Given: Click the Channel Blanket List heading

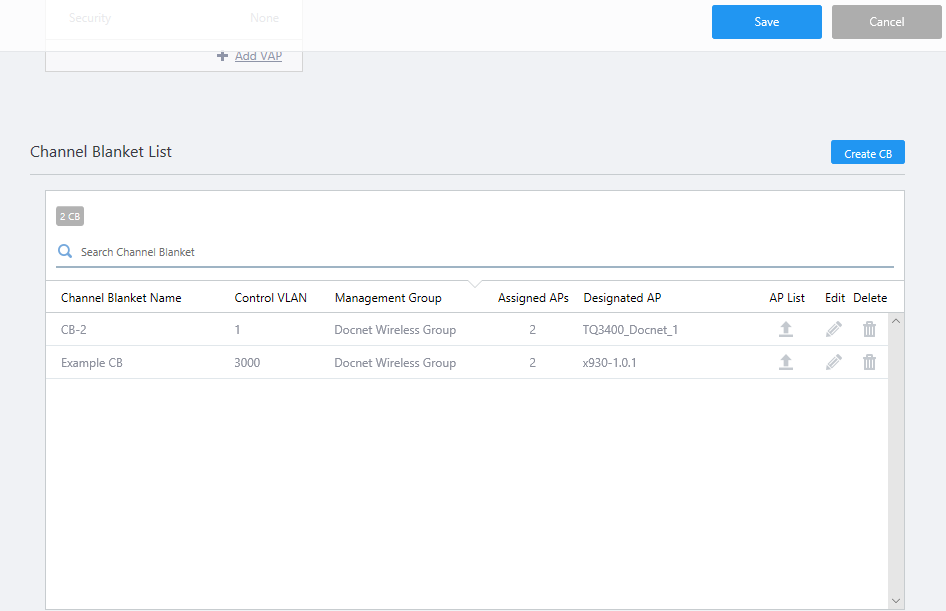Looking at the screenshot, I should pos(101,152).
